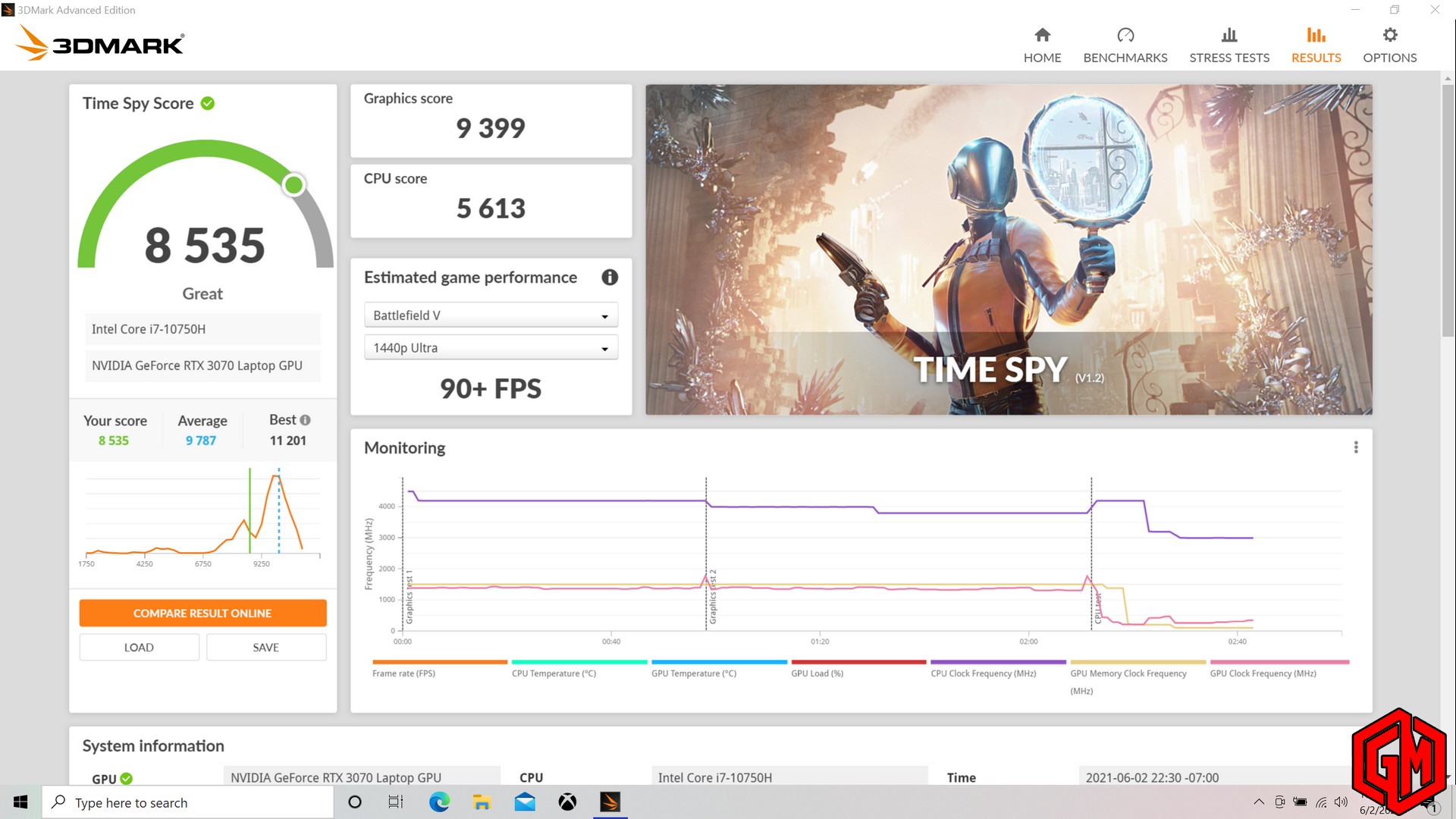
Task: Click the time value 2021-06-02 22:30 -07:00
Action: point(1152,778)
